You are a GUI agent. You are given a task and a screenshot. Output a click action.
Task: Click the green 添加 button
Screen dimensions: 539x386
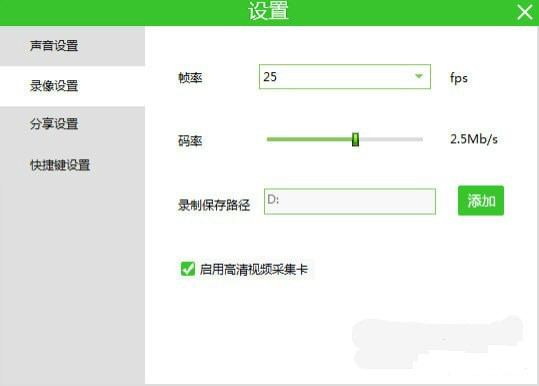[481, 201]
